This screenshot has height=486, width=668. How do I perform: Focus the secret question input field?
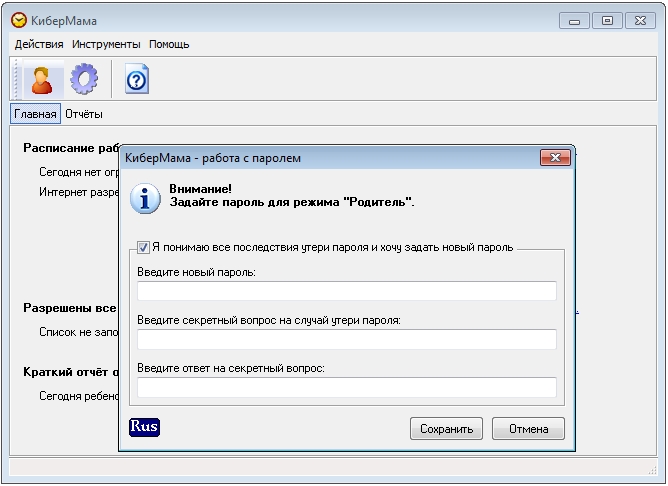[x=347, y=339]
